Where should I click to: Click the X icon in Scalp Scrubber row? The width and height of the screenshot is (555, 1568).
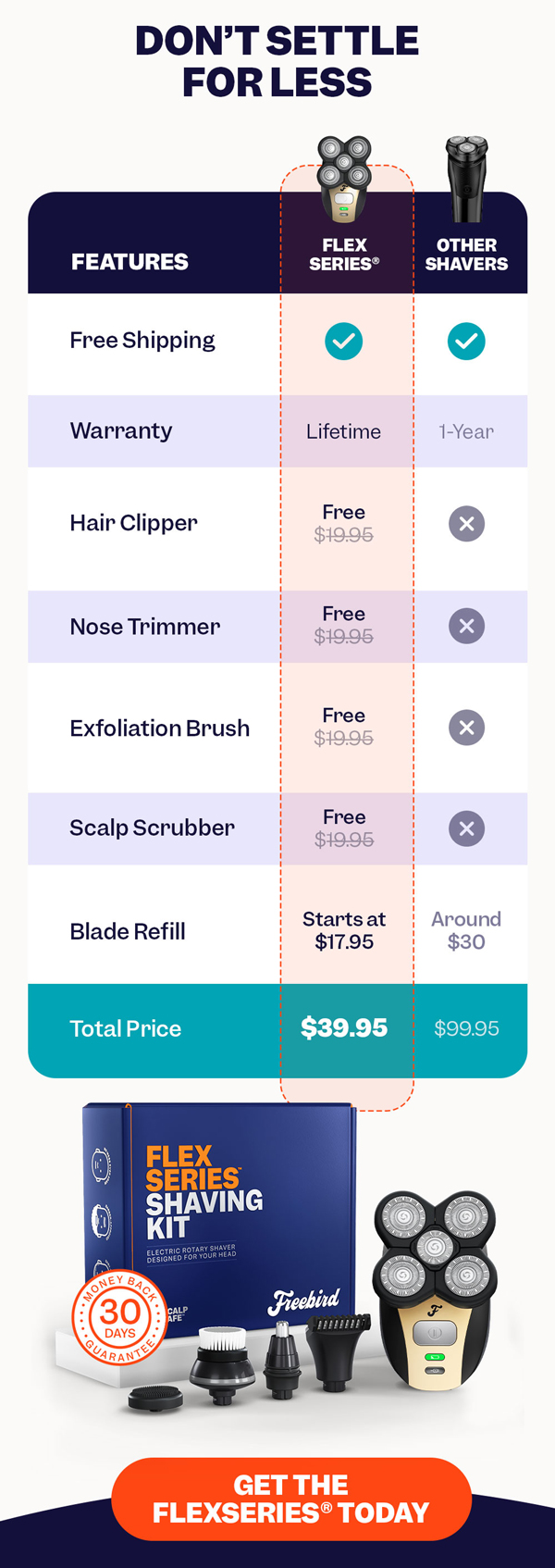pyautogui.click(x=466, y=828)
